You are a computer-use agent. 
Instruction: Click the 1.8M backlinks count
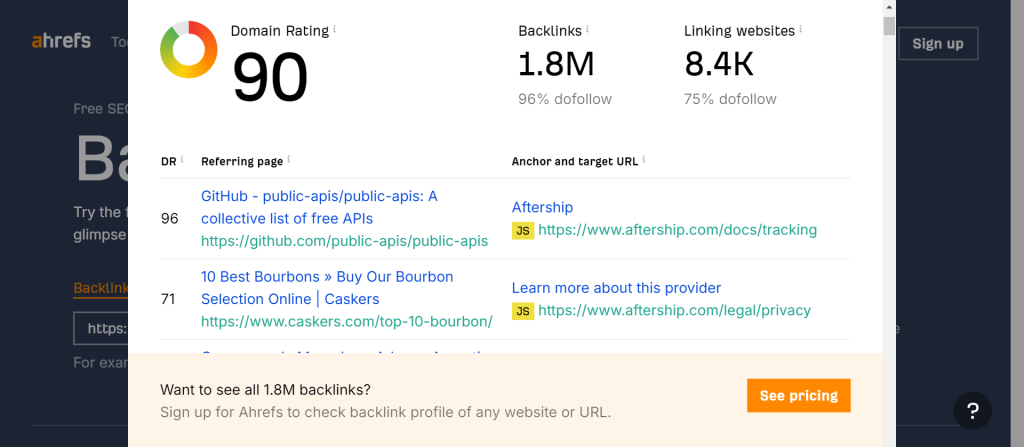(556, 64)
